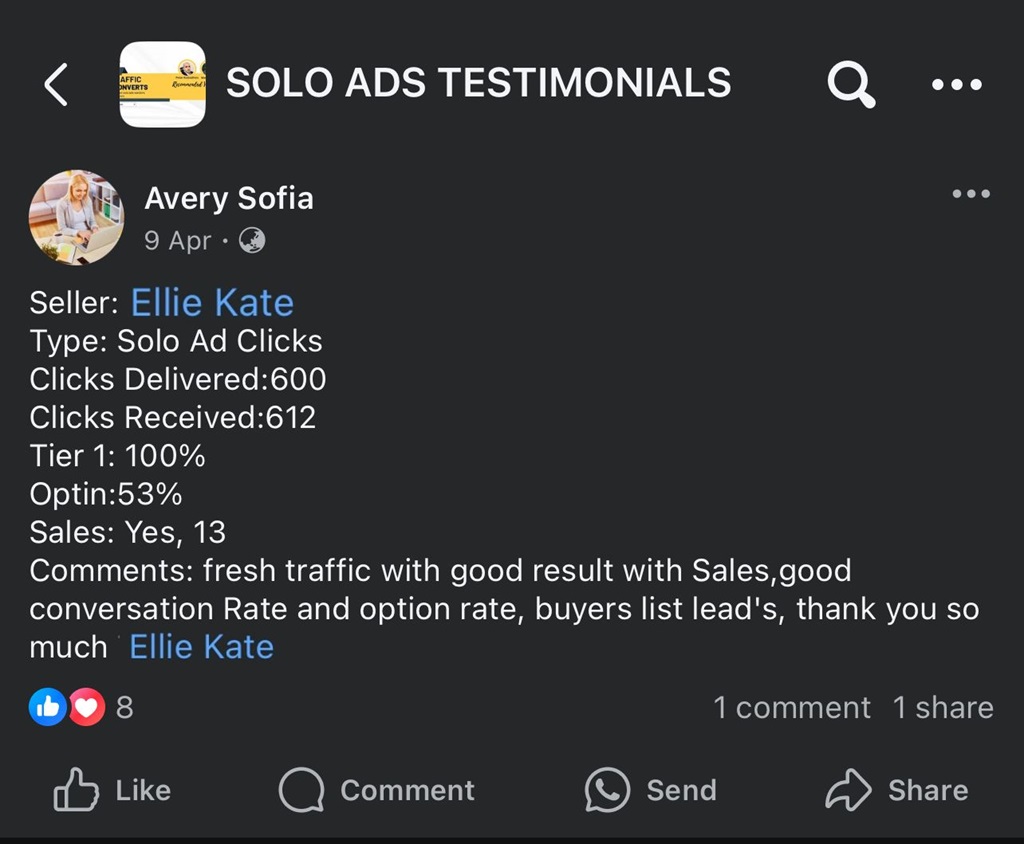Viewport: 1024px width, 844px height.
Task: Open Avery Sofia's profile picture
Action: pyautogui.click(x=76, y=217)
